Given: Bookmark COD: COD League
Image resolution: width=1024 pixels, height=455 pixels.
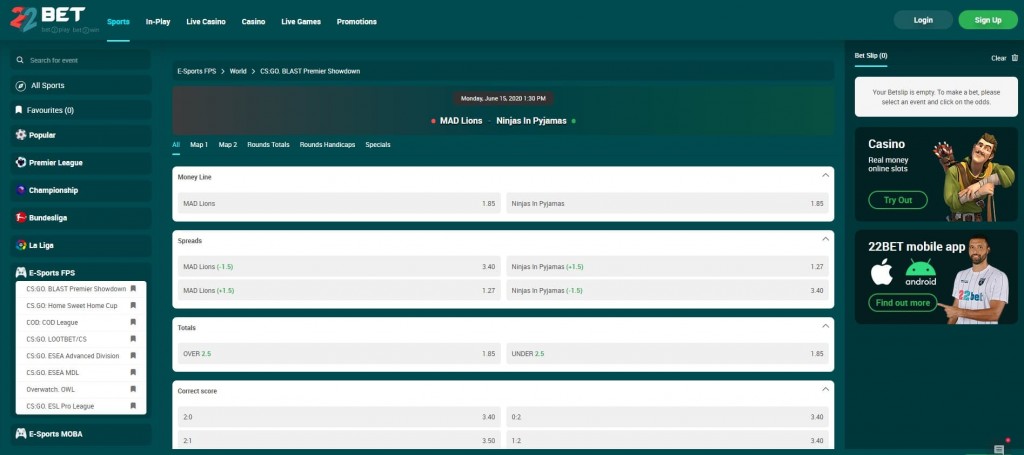Looking at the screenshot, I should tap(133, 322).
